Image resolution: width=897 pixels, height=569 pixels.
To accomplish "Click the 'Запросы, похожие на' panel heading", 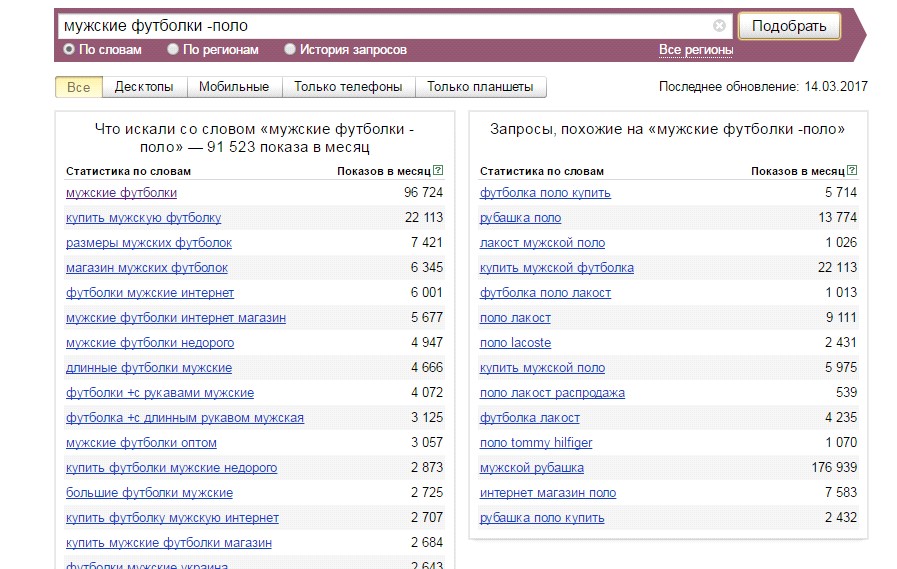I will [x=667, y=129].
